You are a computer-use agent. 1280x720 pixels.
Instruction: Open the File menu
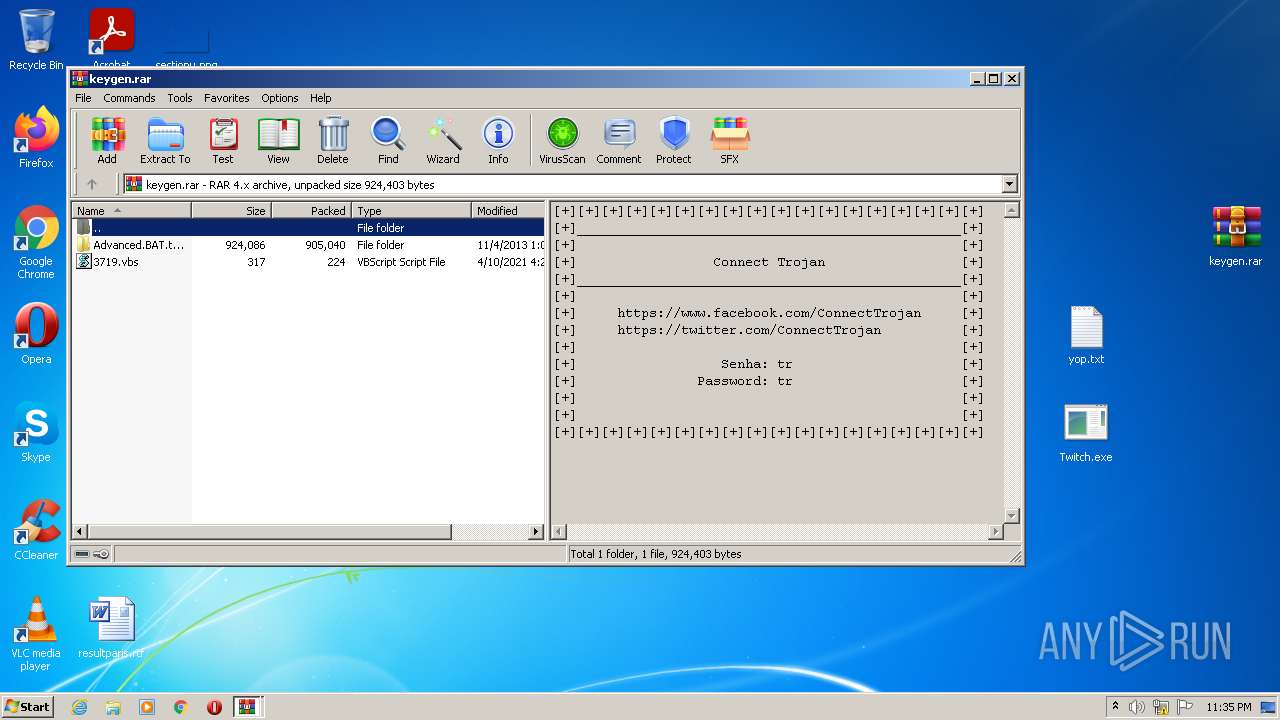(x=83, y=98)
